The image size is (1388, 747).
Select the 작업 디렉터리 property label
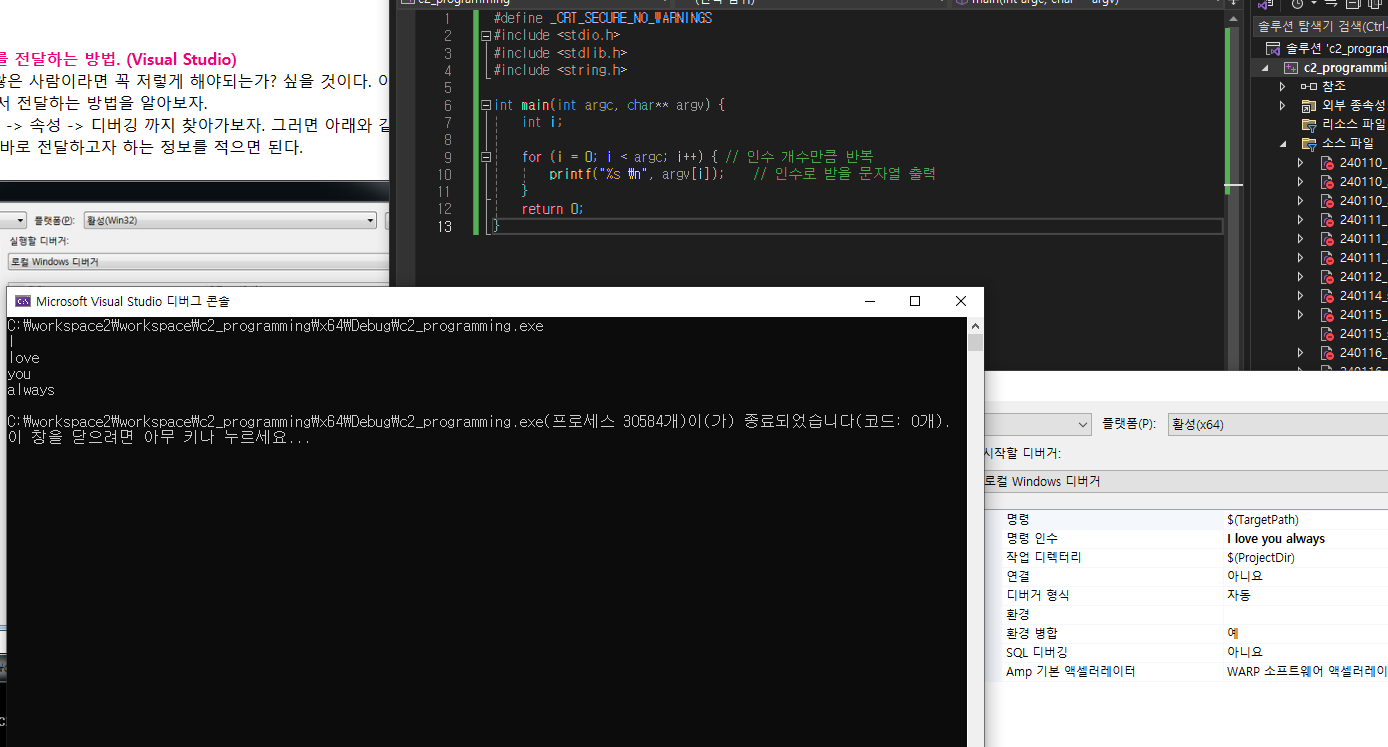tap(1043, 558)
